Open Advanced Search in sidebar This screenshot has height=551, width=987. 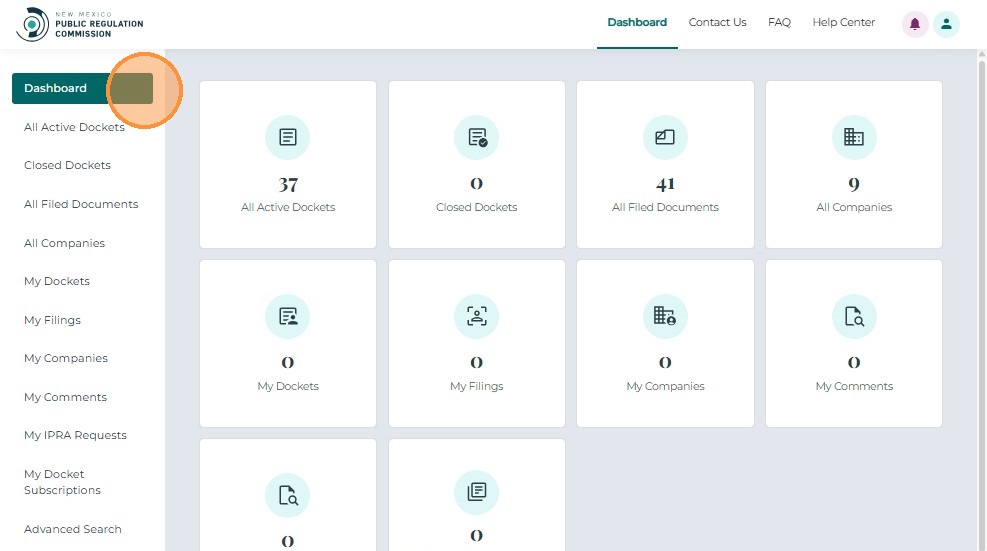click(72, 529)
